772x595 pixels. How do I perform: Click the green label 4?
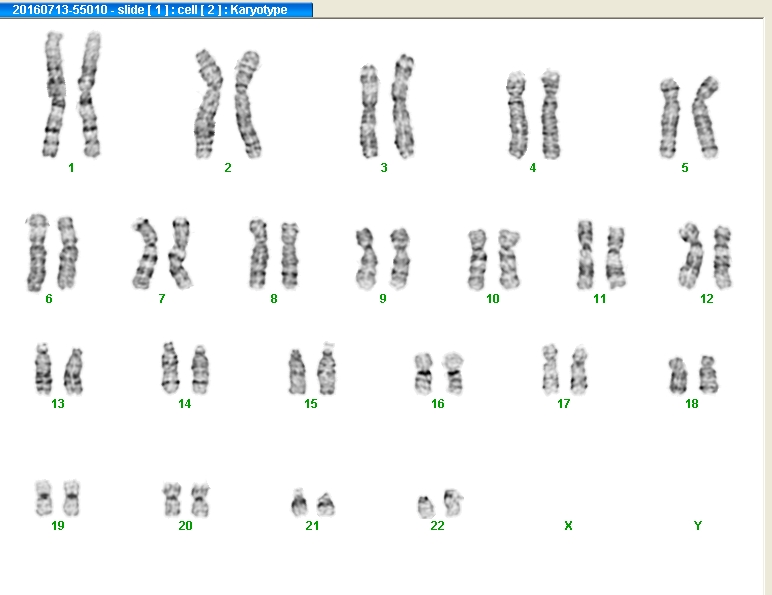coord(533,168)
